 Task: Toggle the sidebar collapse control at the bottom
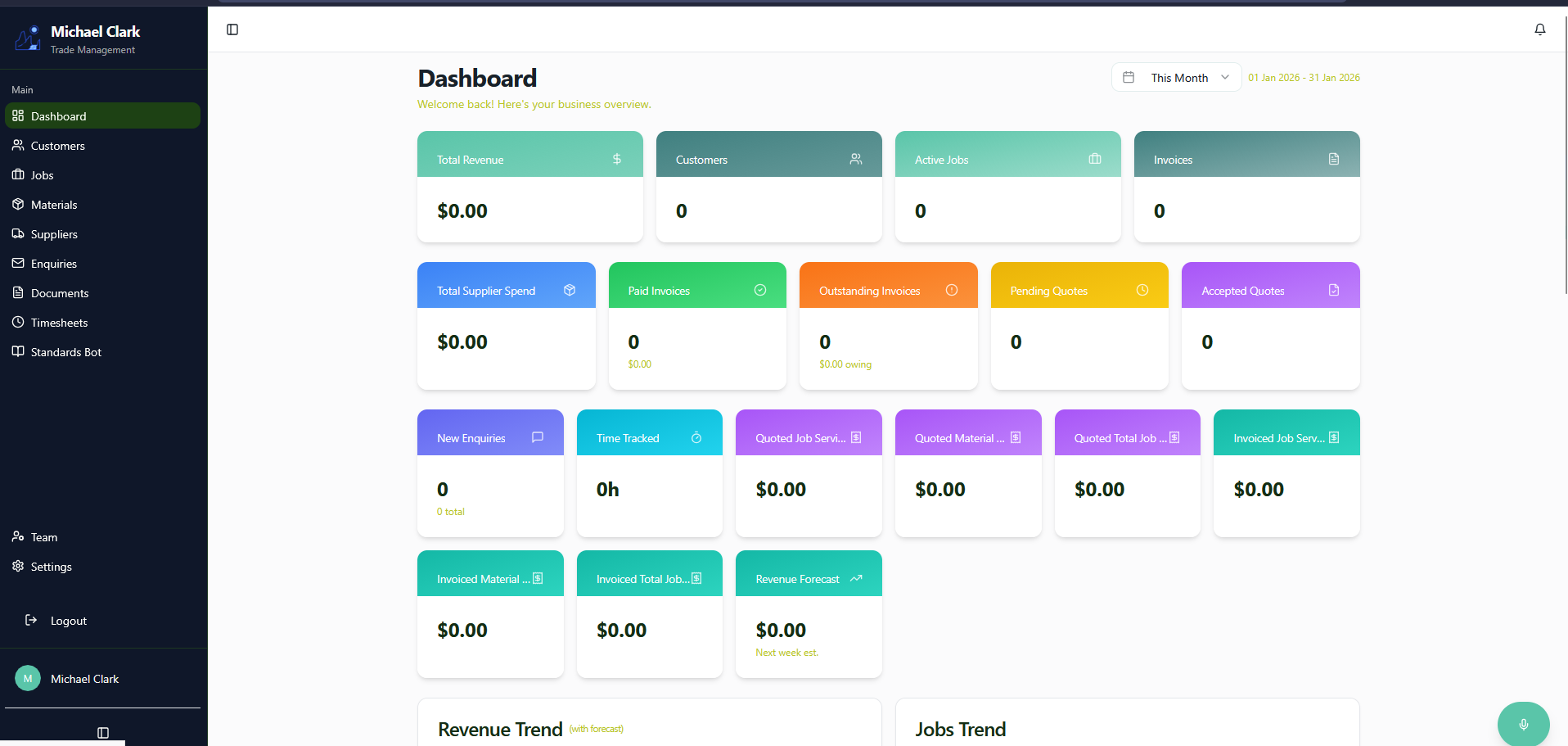pyautogui.click(x=102, y=732)
